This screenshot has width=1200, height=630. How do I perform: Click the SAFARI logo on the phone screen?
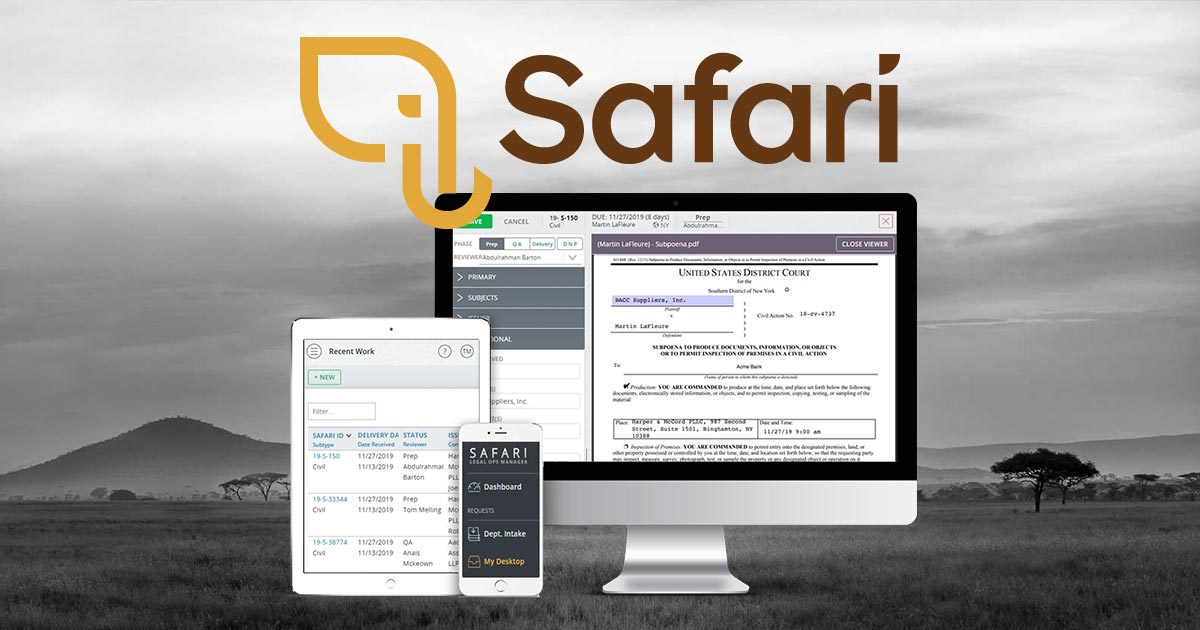pyautogui.click(x=499, y=455)
